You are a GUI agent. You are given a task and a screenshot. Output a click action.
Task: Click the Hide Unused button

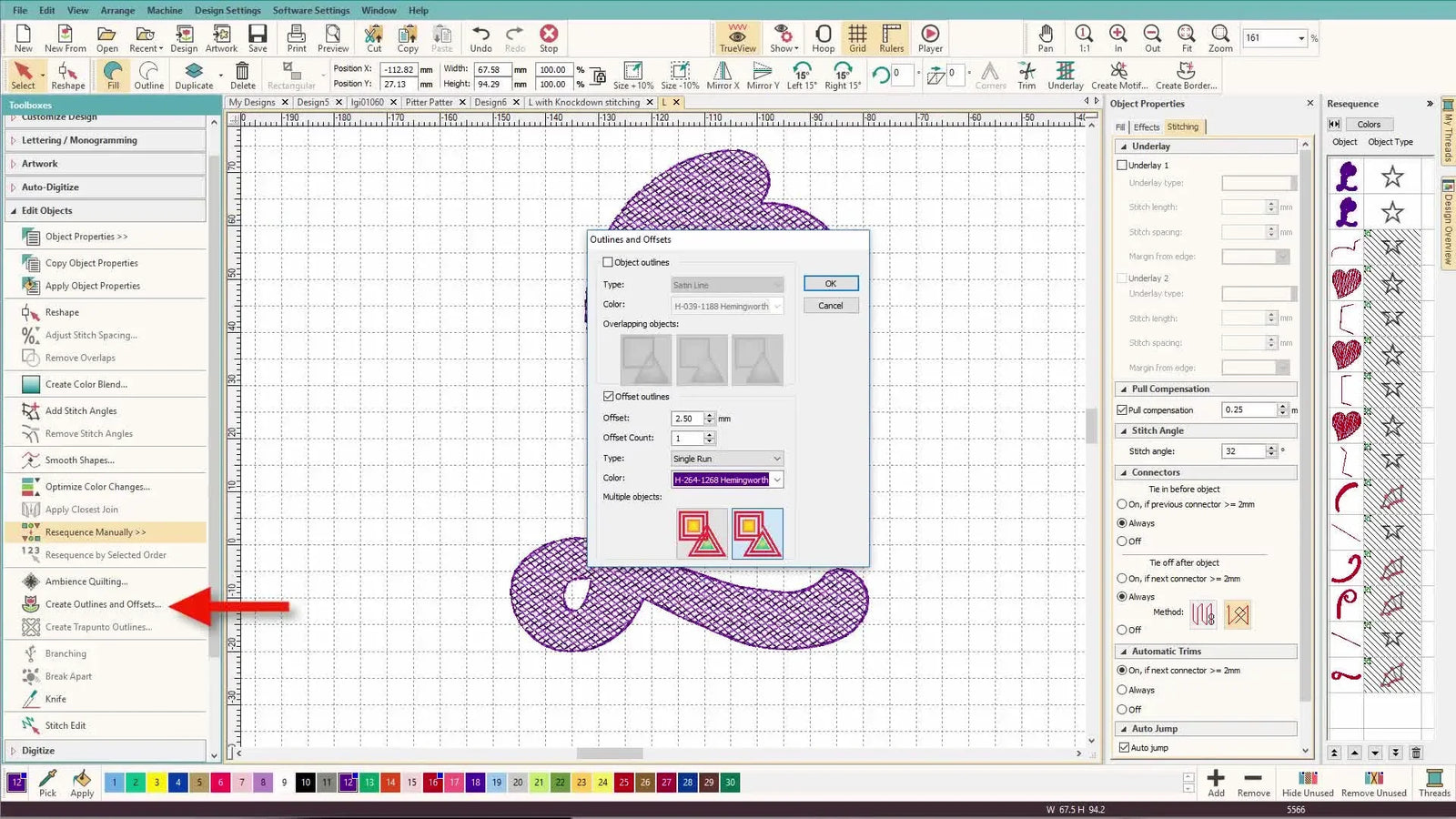pyautogui.click(x=1308, y=784)
